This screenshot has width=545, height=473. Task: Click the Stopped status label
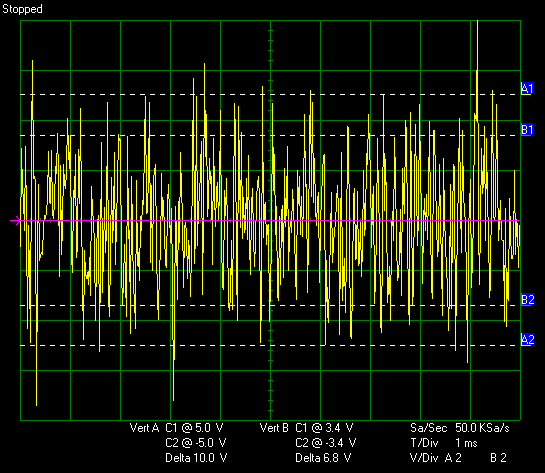22,9
